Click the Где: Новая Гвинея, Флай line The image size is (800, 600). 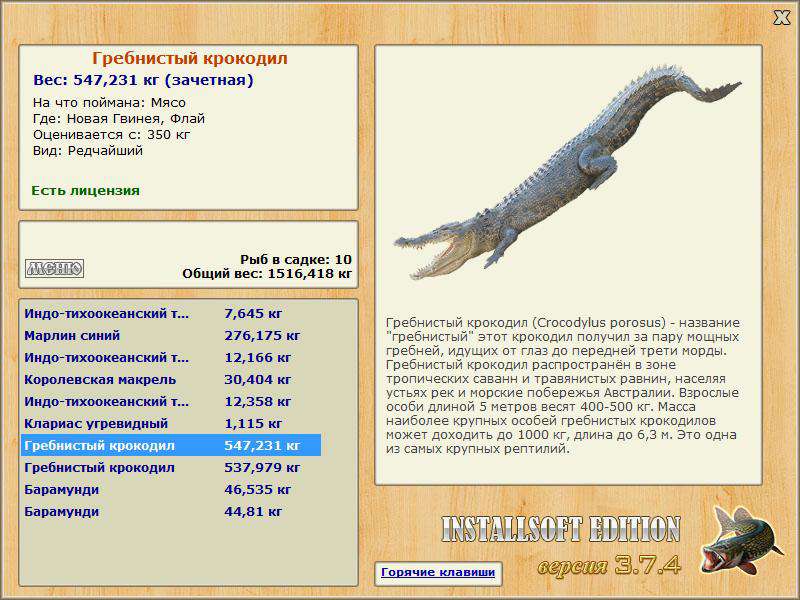[119, 119]
